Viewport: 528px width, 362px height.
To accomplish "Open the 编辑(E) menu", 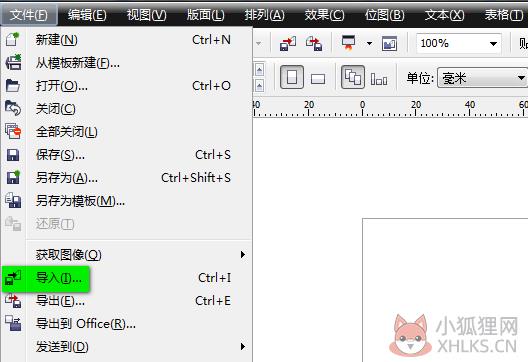I will (87, 15).
